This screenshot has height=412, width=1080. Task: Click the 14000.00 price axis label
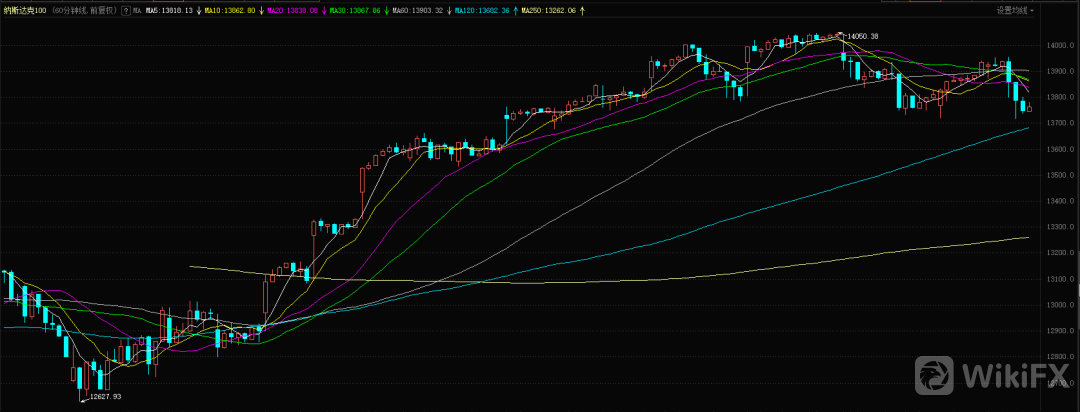[x=1058, y=46]
